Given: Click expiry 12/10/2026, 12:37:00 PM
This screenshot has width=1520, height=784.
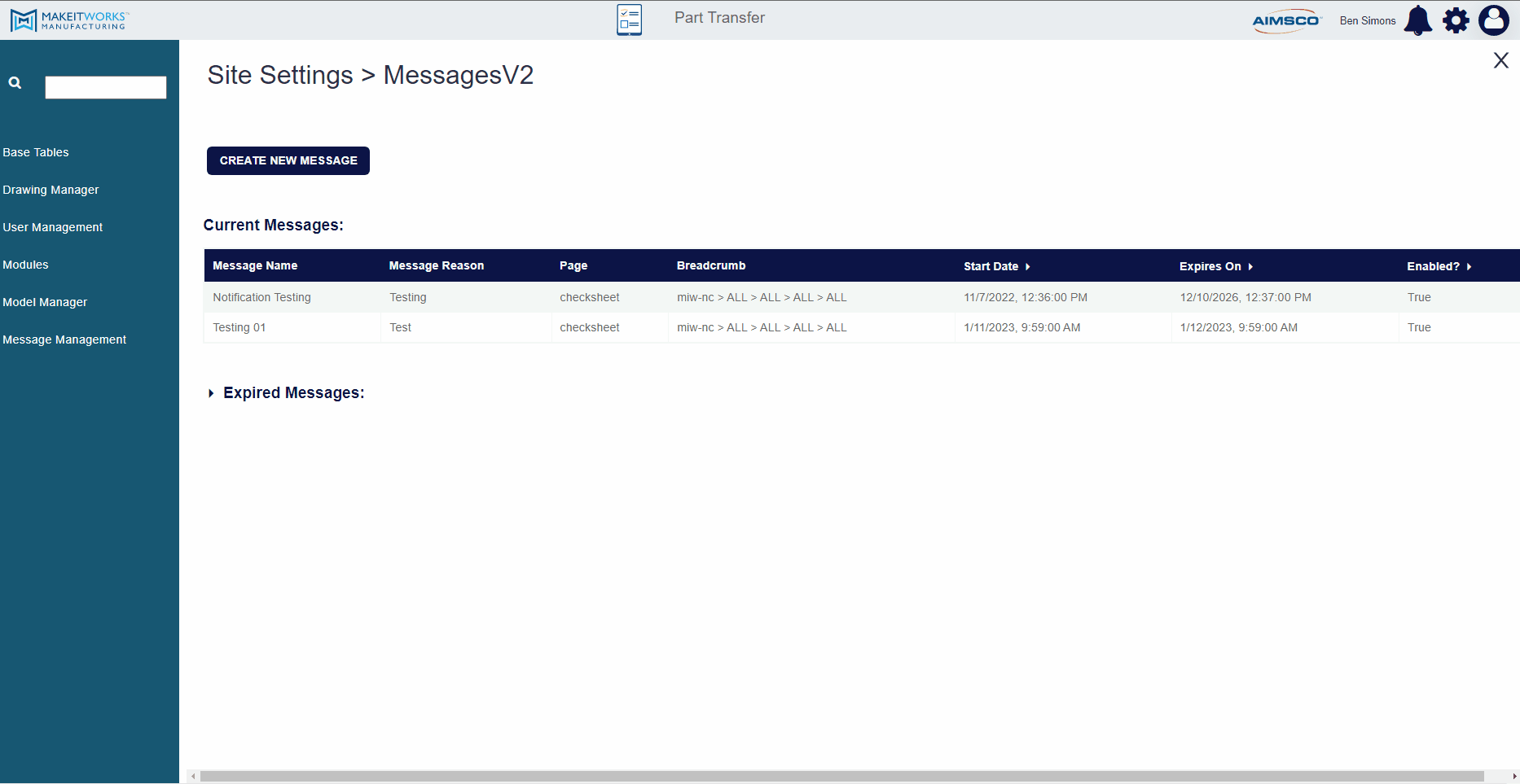Looking at the screenshot, I should [1245, 297].
